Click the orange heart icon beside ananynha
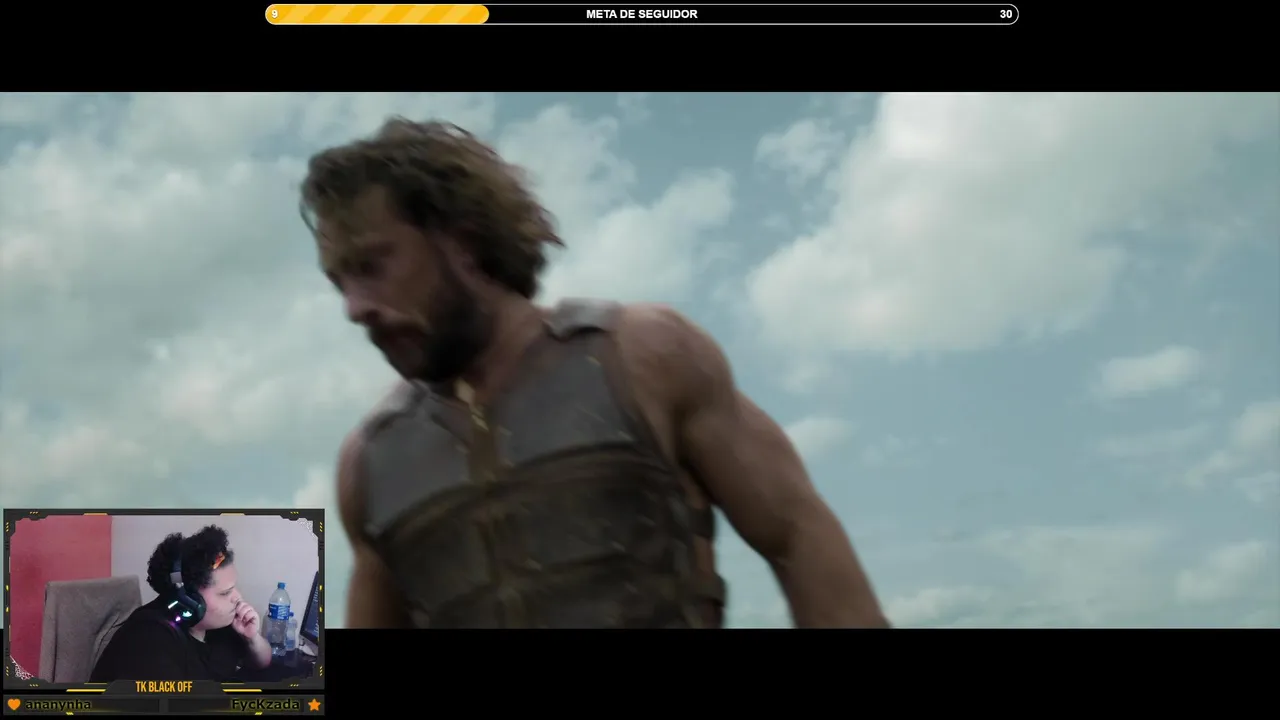 pos(14,705)
